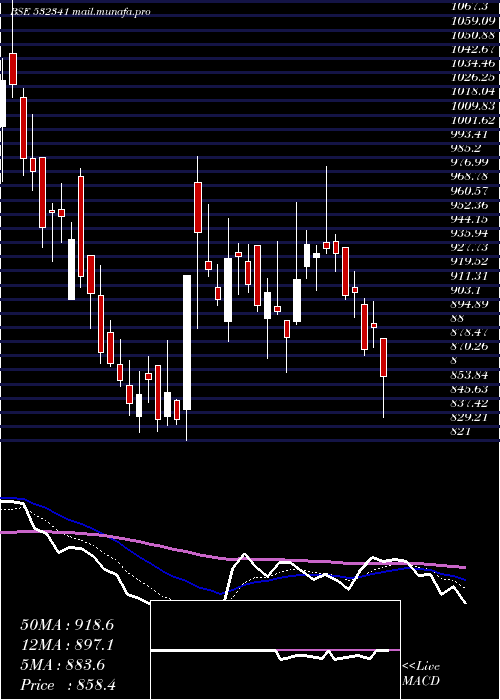Select the 1009.83 price level label
The height and width of the screenshot is (700, 500).
click(x=475, y=106)
